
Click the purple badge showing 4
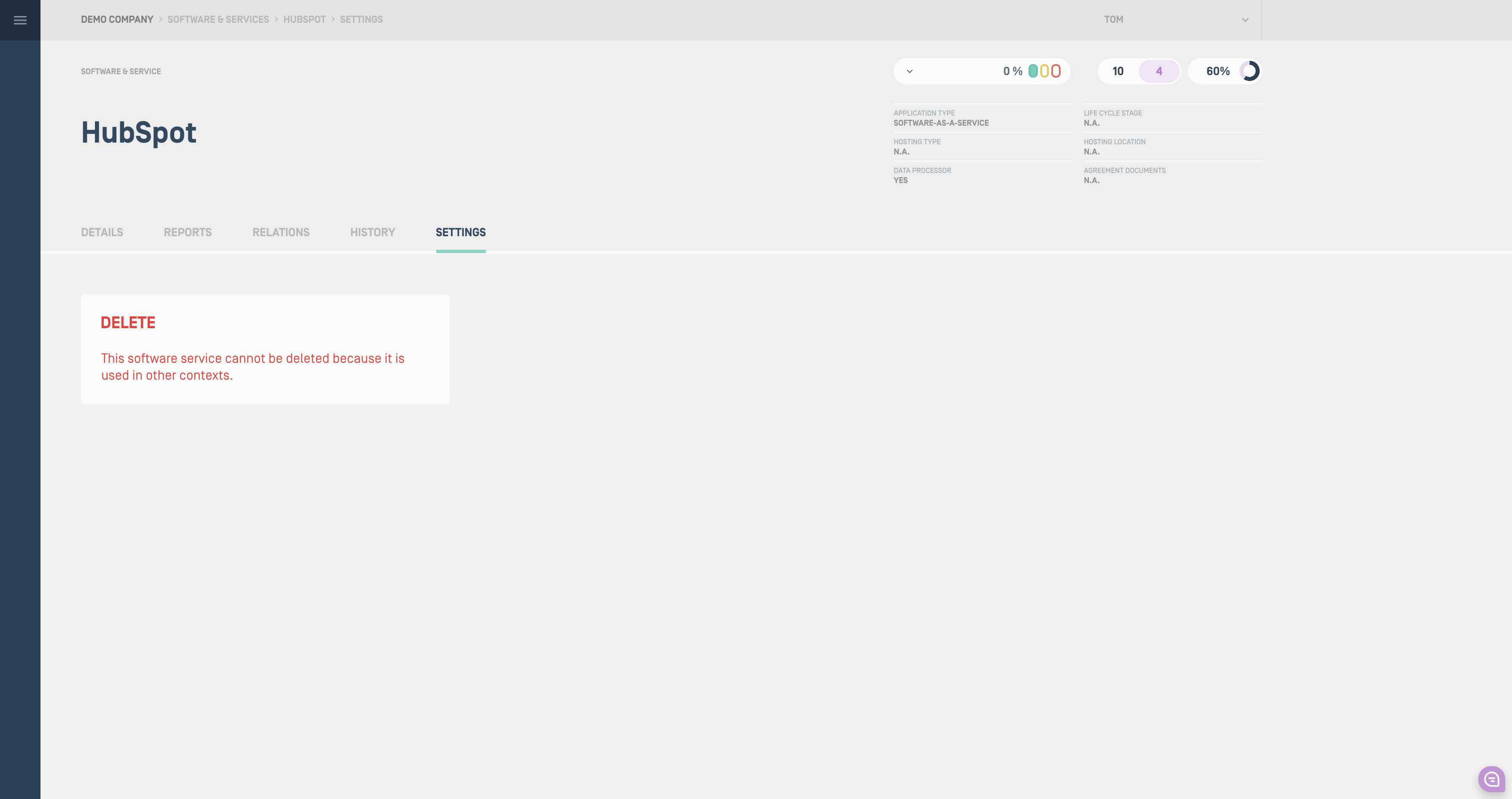1158,71
